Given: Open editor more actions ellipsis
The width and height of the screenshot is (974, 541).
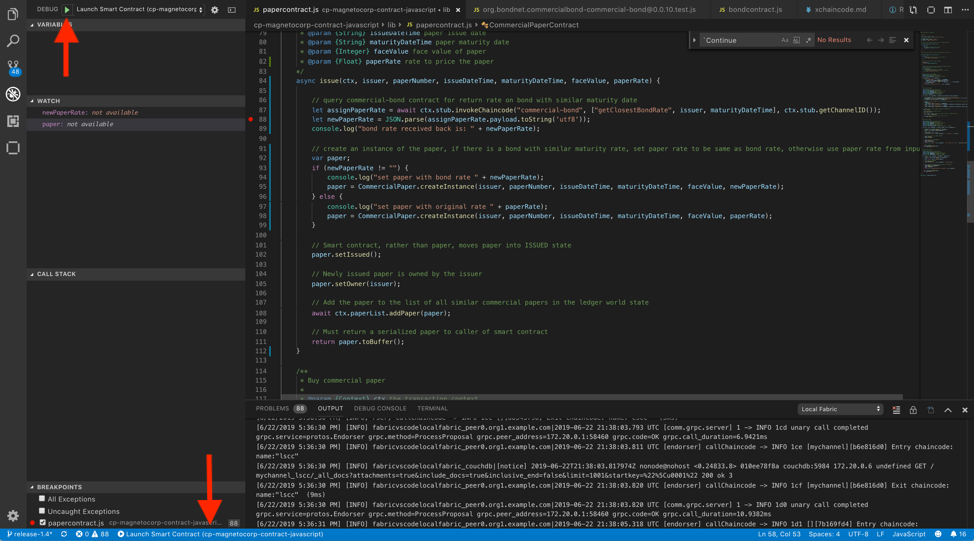Looking at the screenshot, I should 965,10.
